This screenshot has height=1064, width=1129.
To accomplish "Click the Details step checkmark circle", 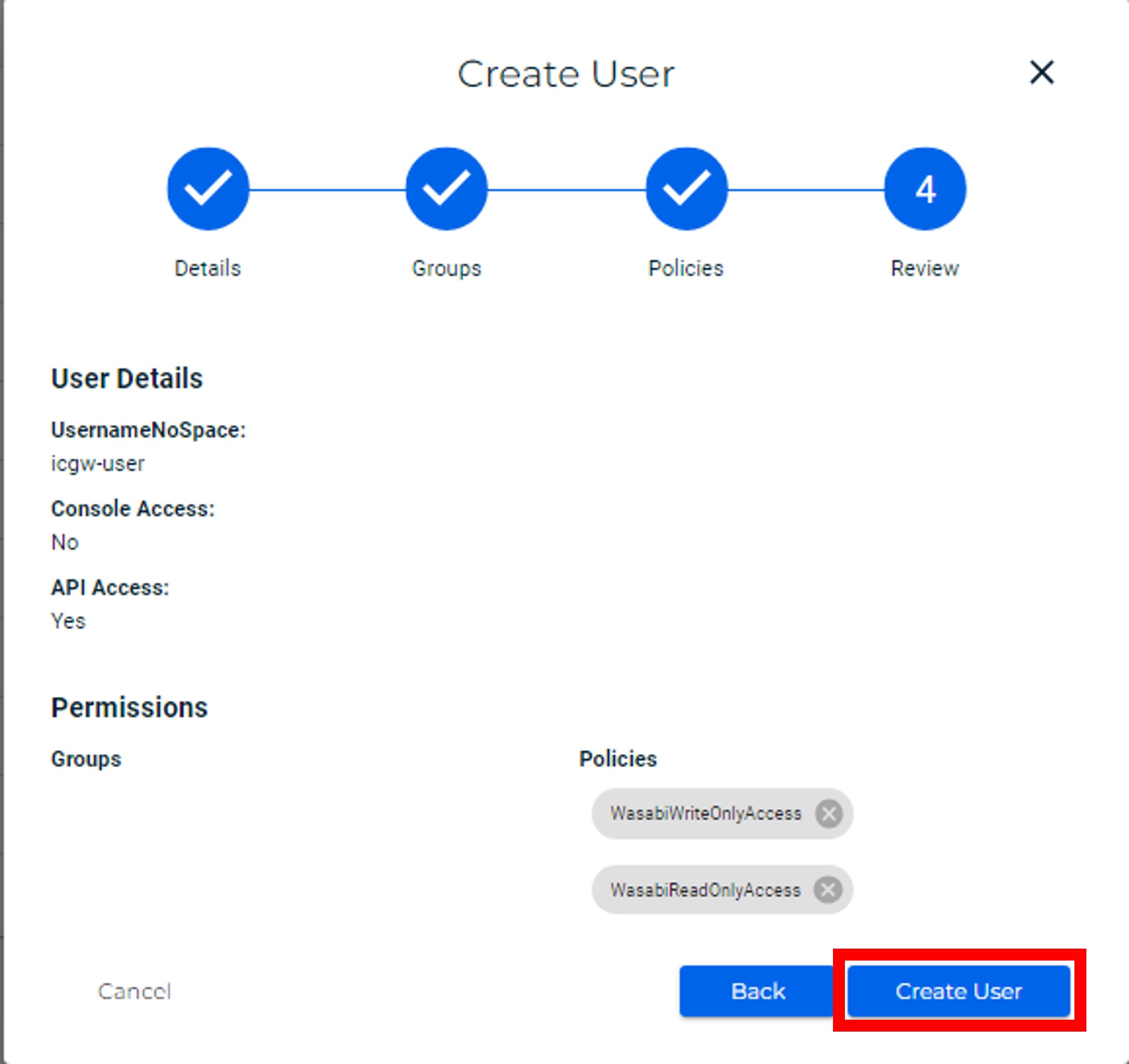I will (208, 189).
